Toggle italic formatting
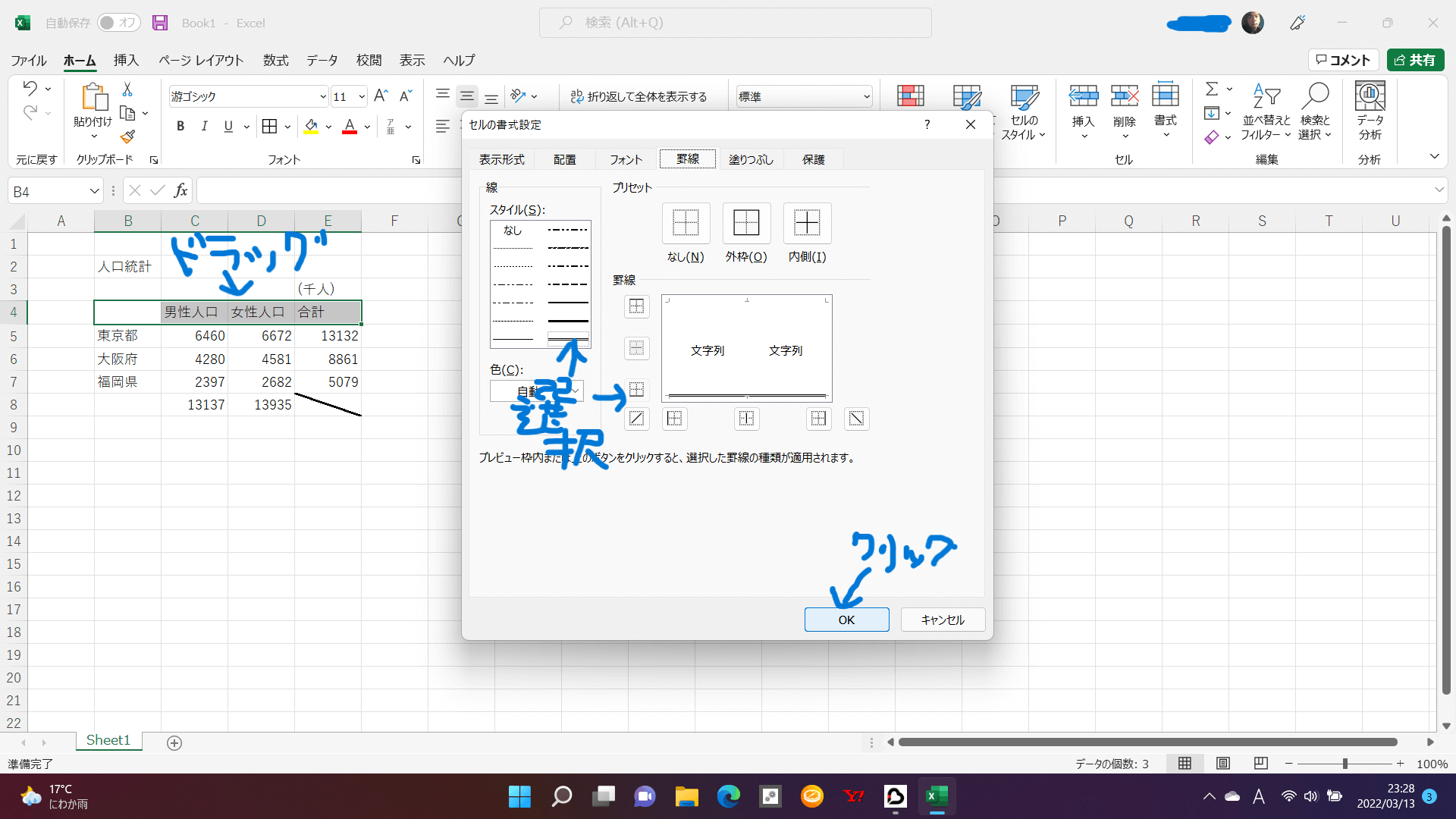 click(x=204, y=127)
